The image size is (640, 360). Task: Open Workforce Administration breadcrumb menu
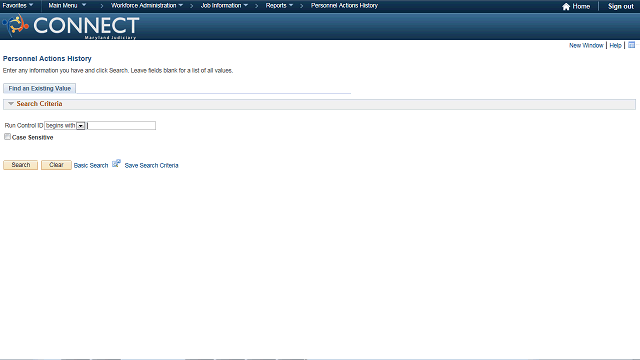pos(147,6)
